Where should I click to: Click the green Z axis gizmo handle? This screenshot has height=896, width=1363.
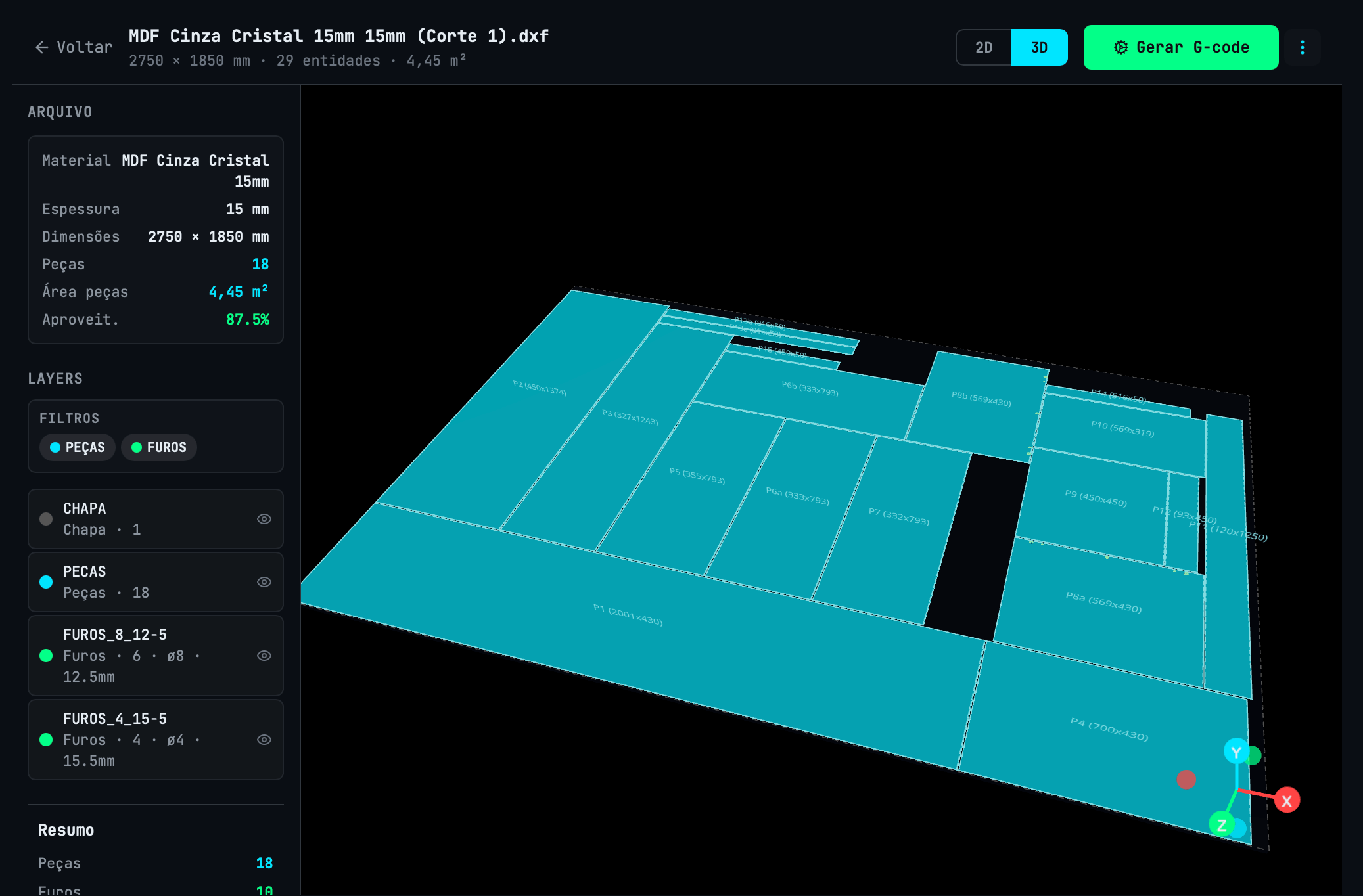(x=1221, y=824)
